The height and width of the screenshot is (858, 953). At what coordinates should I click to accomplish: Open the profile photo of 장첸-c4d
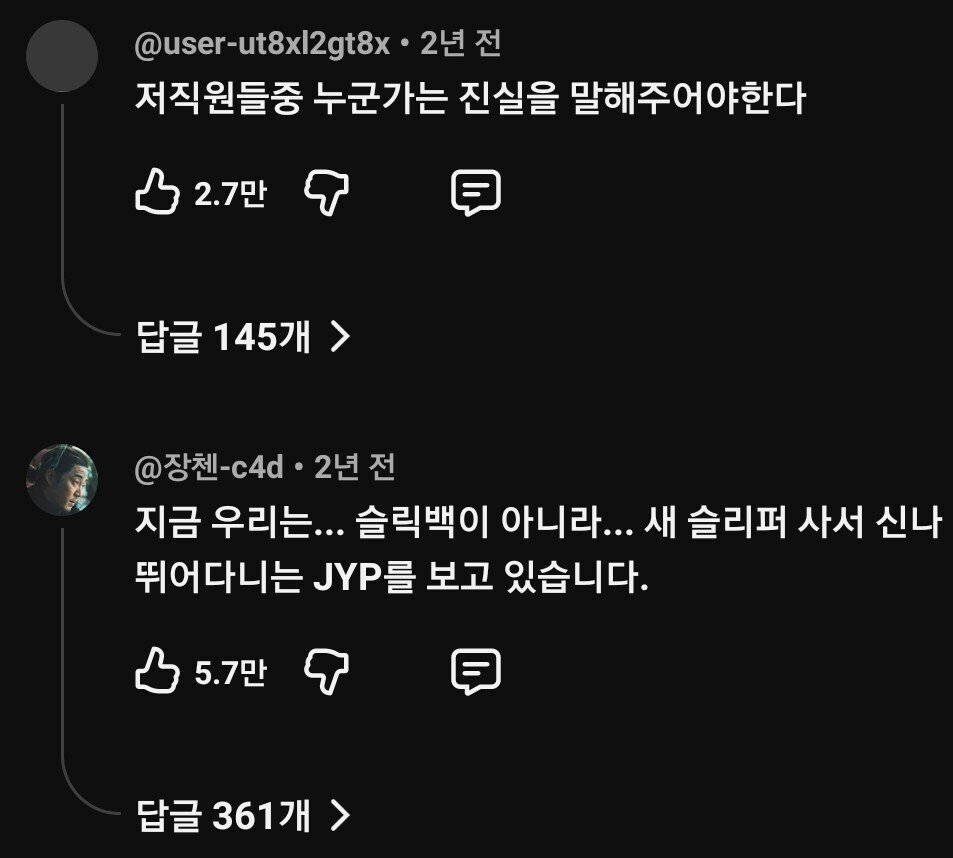(62, 480)
